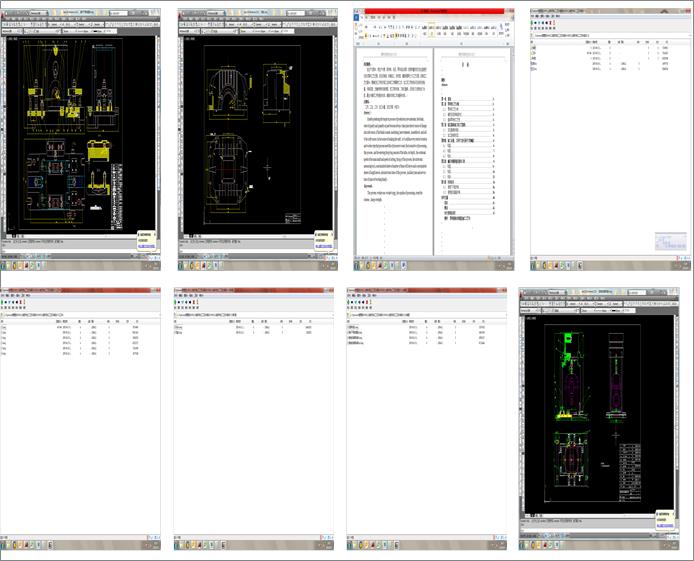Screen dimensions: 694x561
Task: Click the address bar of the six-file archive window
Action: (80, 315)
